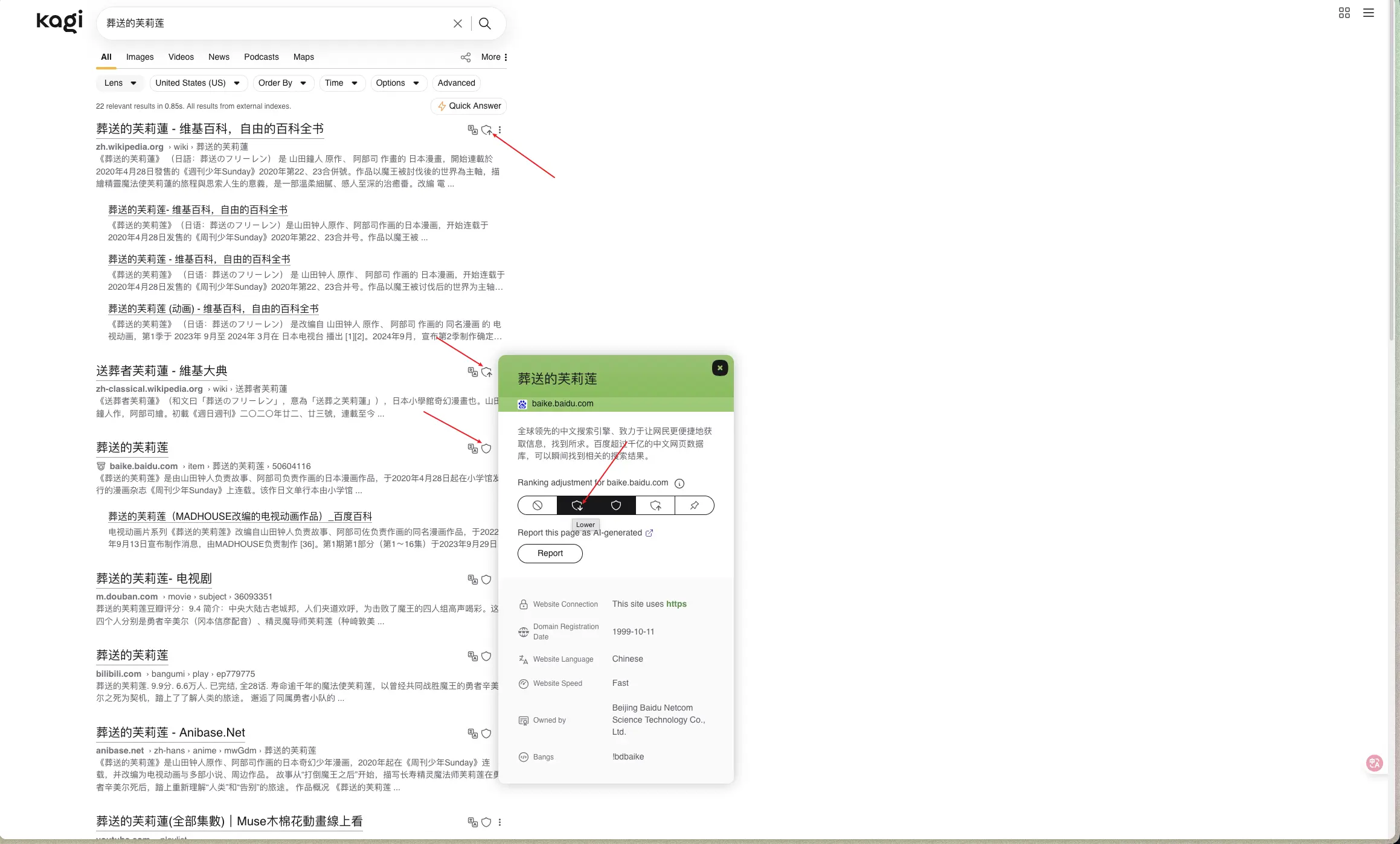The image size is (1400, 844).
Task: Close the baike.baidu.com site info popup
Action: click(719, 368)
